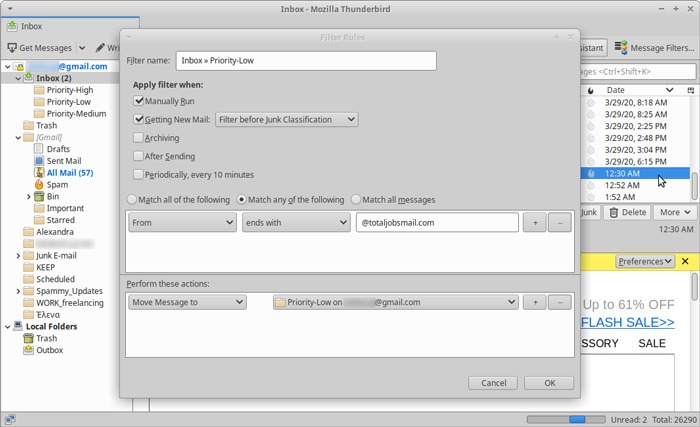Image resolution: width=700 pixels, height=427 pixels.
Task: Click the status bar connection icon
Action: [x=10, y=419]
